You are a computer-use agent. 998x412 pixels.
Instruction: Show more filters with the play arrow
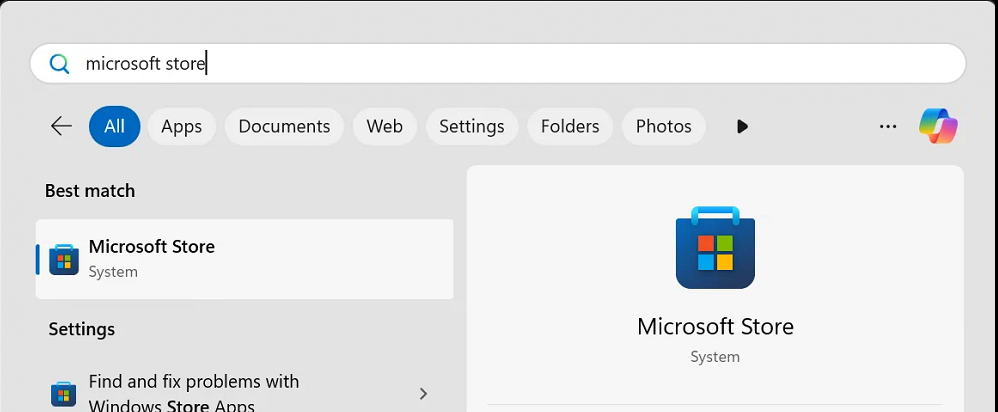click(x=742, y=126)
